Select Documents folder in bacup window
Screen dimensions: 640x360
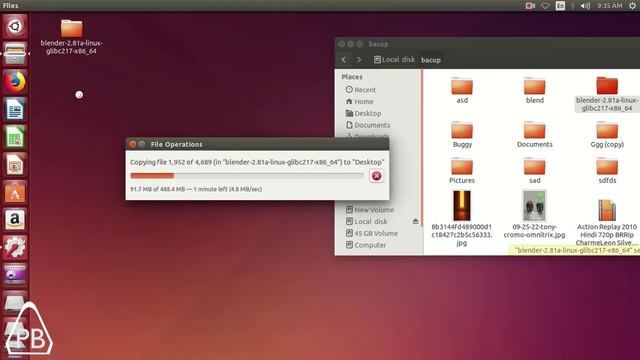coord(534,135)
